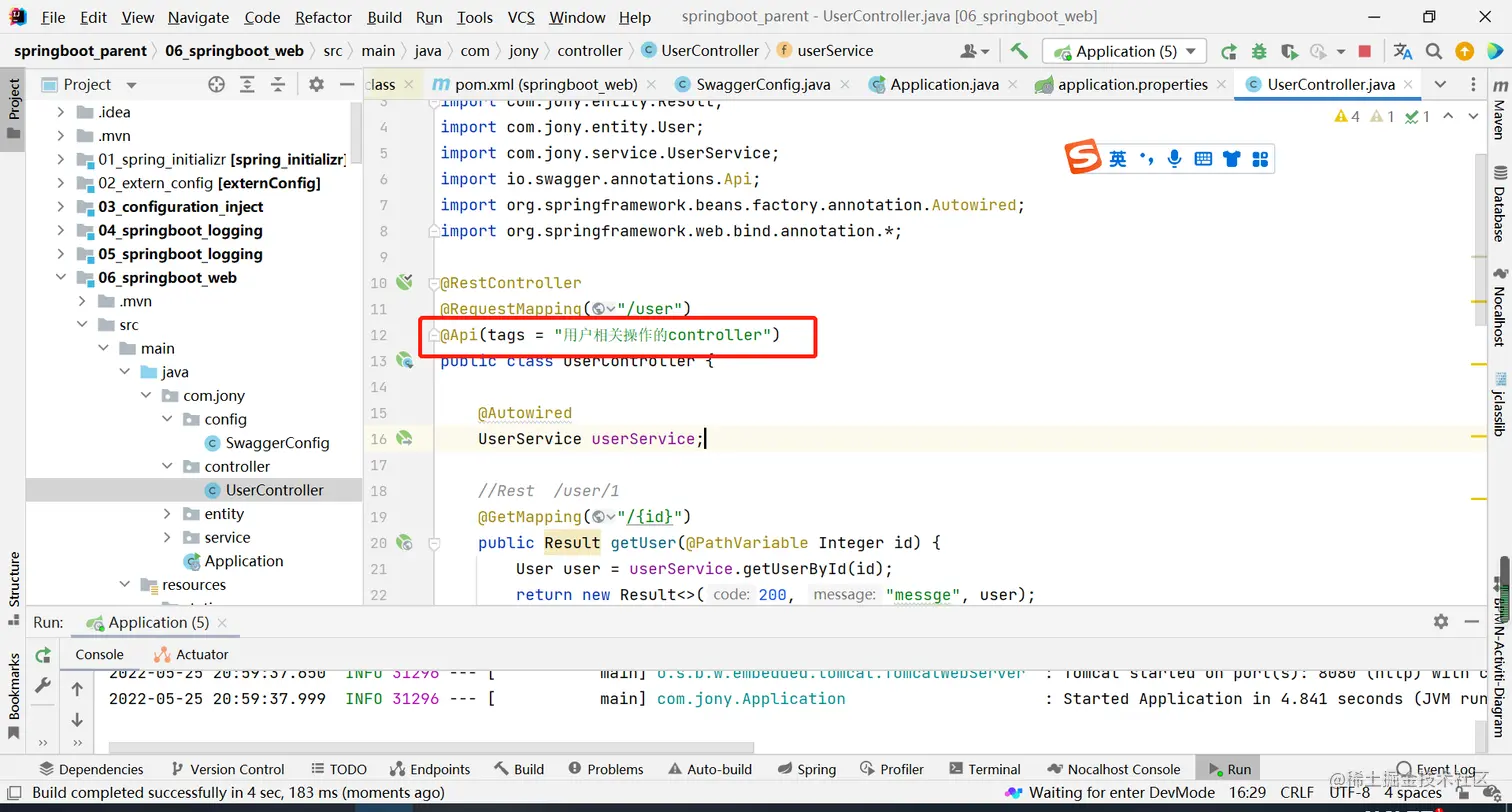Image resolution: width=1512 pixels, height=812 pixels.
Task: Click the up arrow in the Run console
Action: tap(77, 689)
